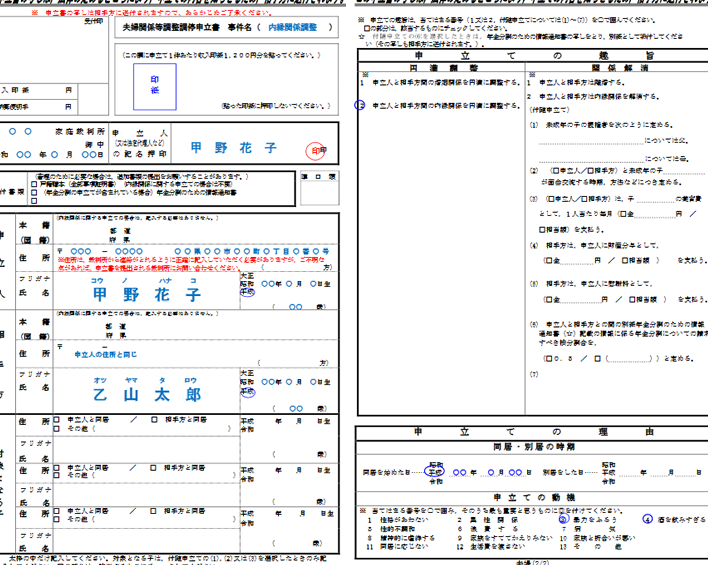Check 申立人 box in item (2) visitation
This screenshot has height=565, width=708.
pyautogui.click(x=555, y=171)
